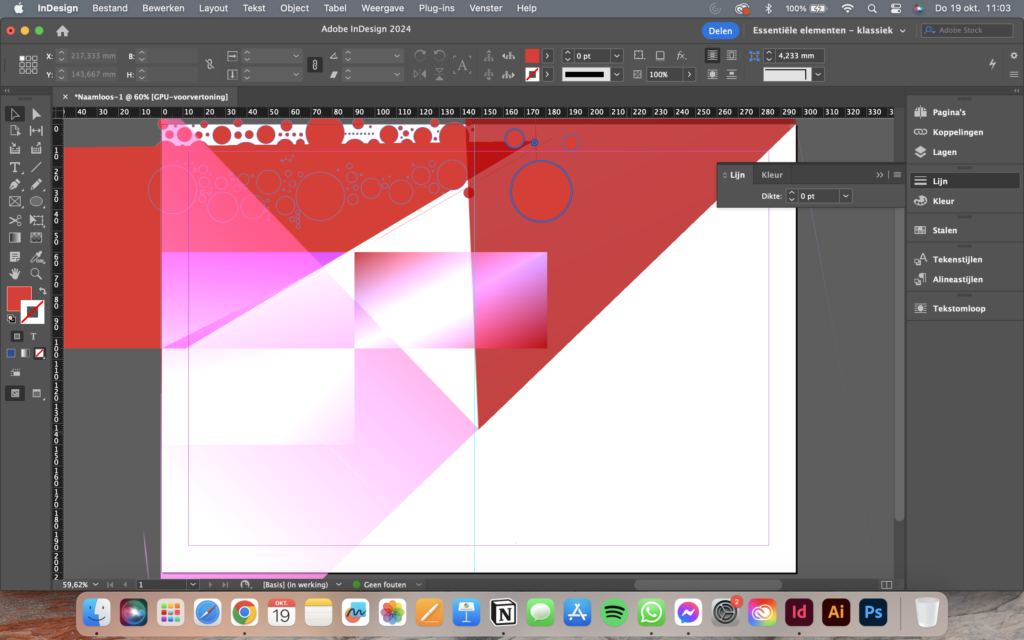The width and height of the screenshot is (1024, 640).
Task: Switch to the Kleur tab
Action: (x=772, y=175)
